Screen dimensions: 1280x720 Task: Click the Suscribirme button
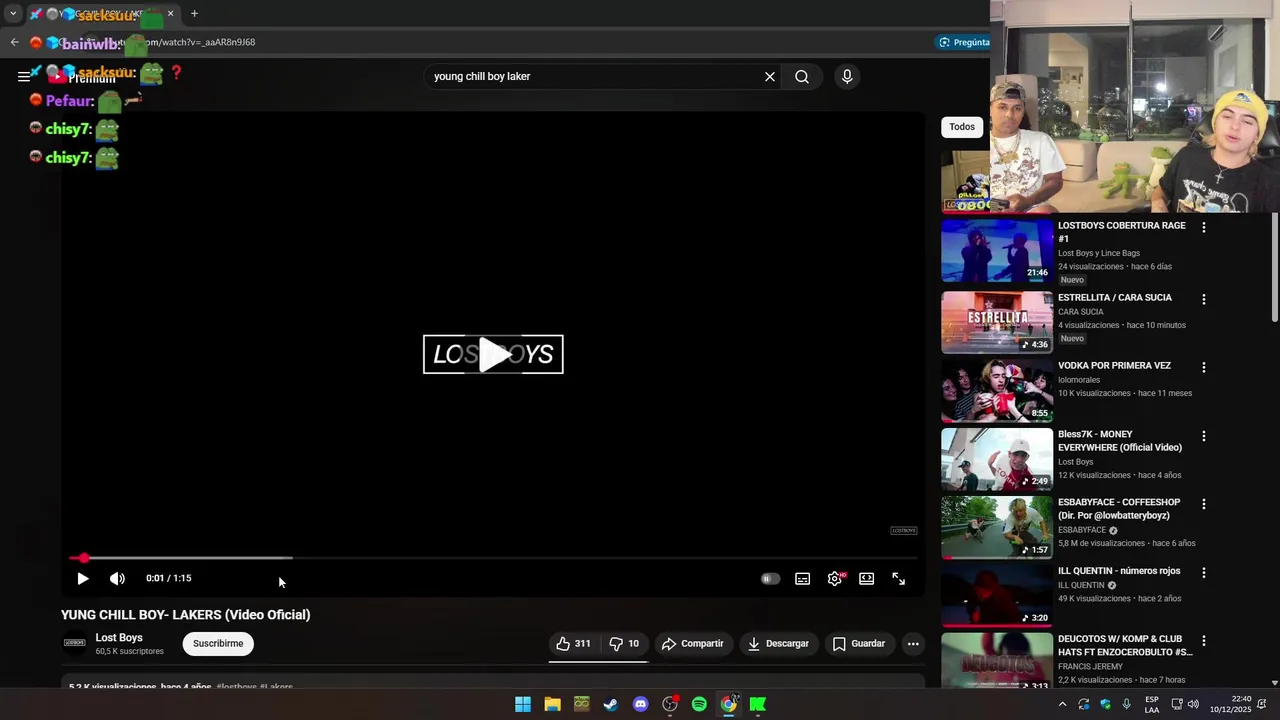(218, 644)
